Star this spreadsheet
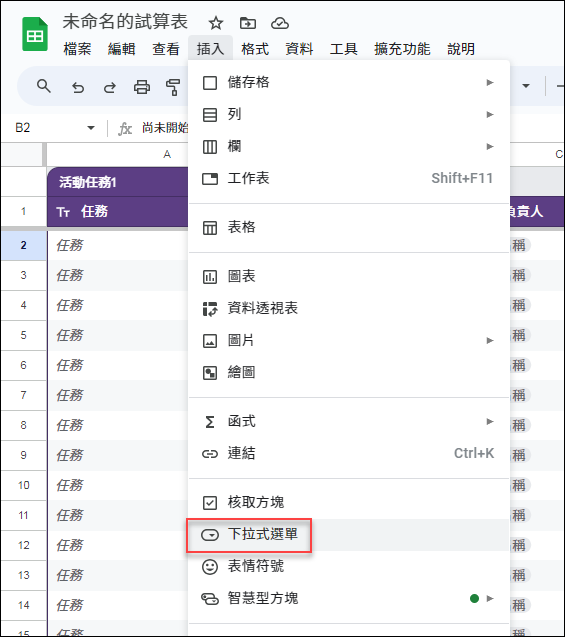565x637 pixels. click(216, 23)
